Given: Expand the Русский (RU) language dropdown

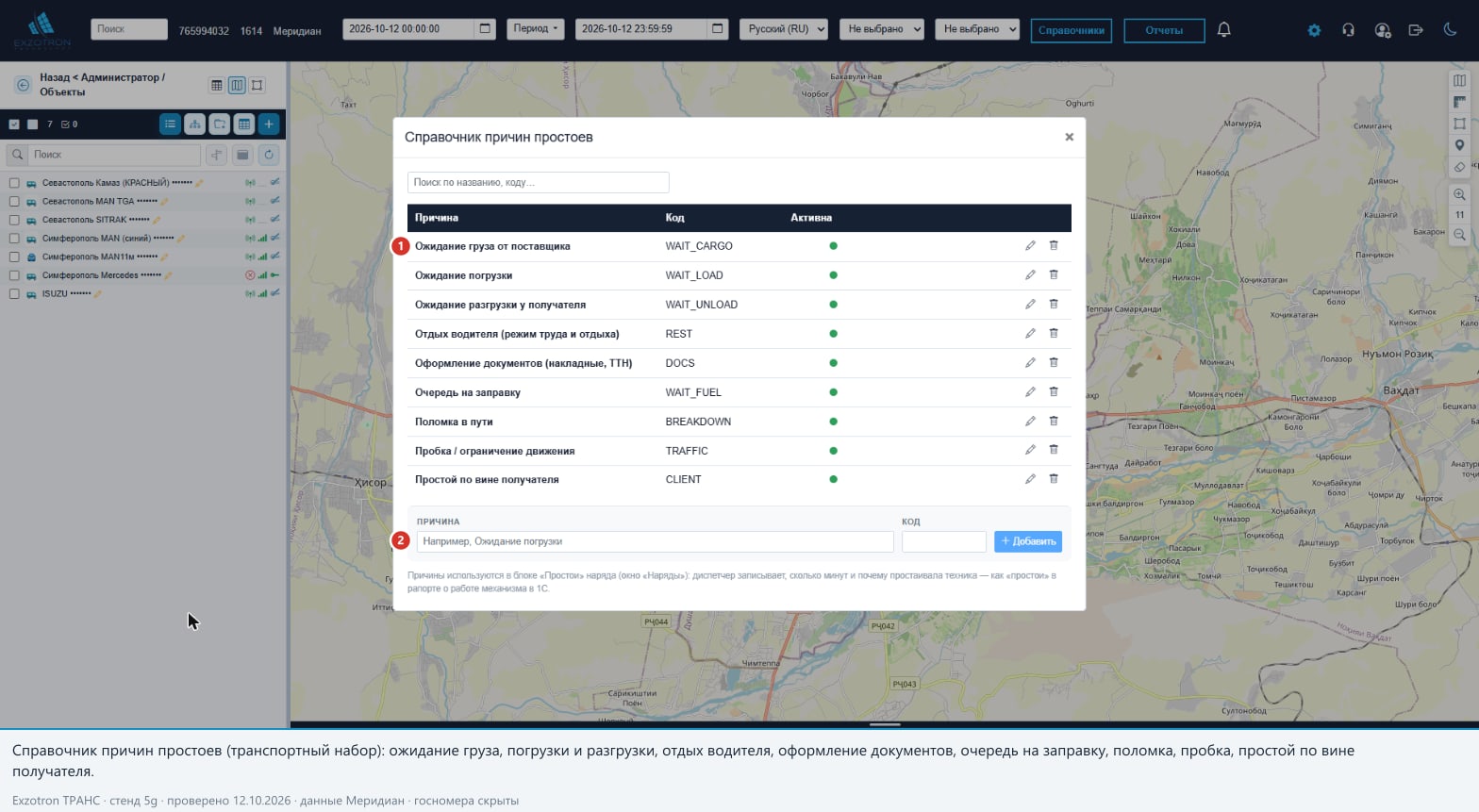Looking at the screenshot, I should [x=784, y=29].
